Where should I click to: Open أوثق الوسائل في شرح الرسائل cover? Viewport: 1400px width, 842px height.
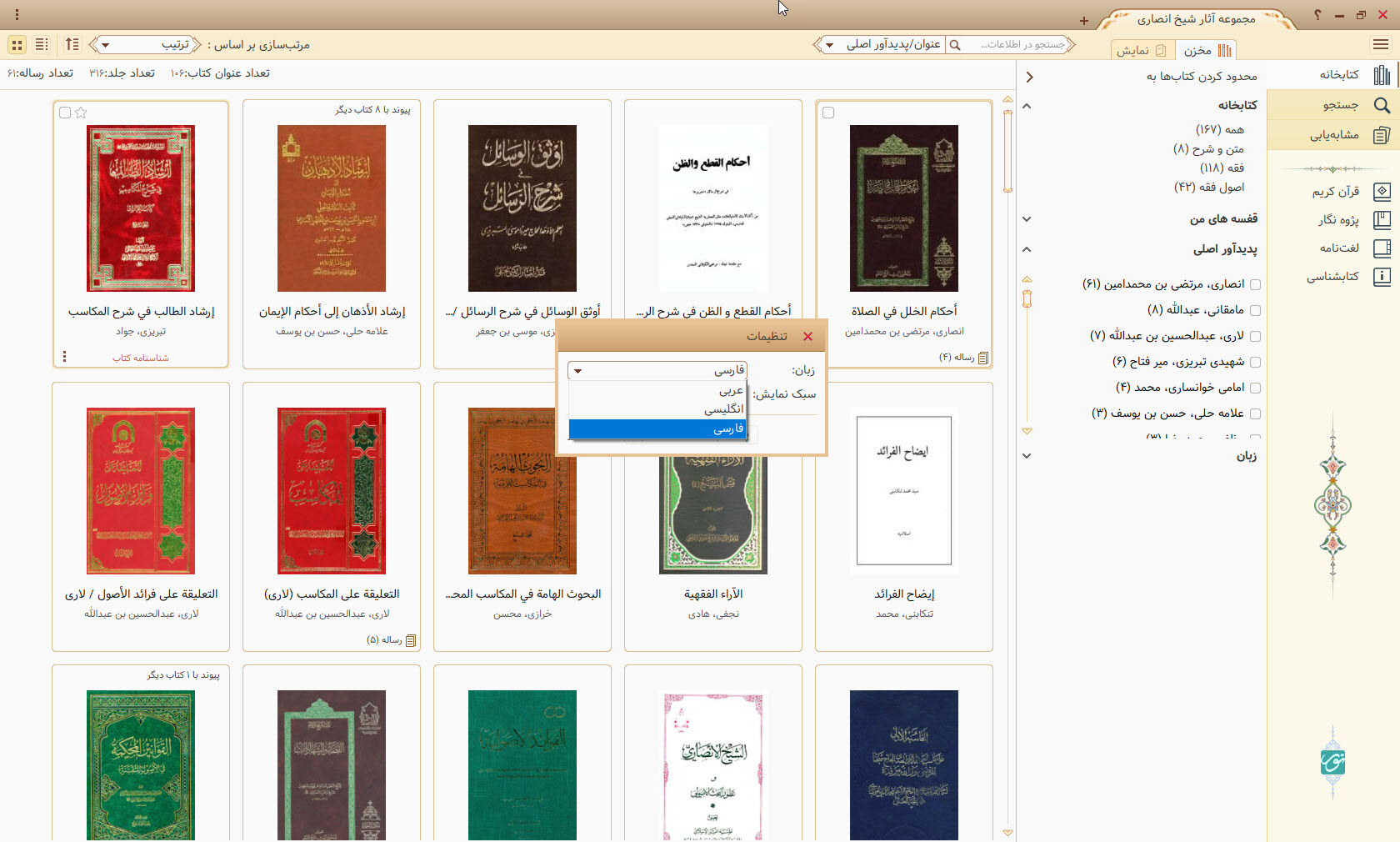[x=522, y=208]
